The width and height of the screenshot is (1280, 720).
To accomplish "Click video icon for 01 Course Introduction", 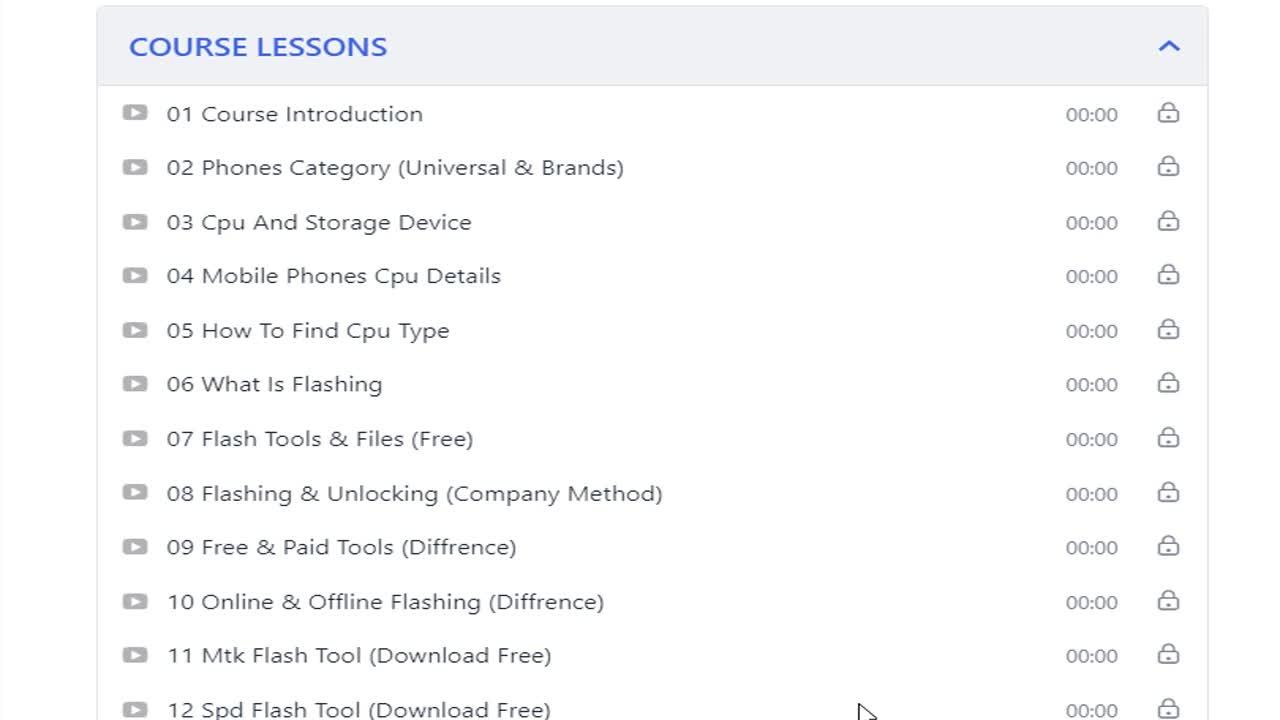I will [135, 113].
